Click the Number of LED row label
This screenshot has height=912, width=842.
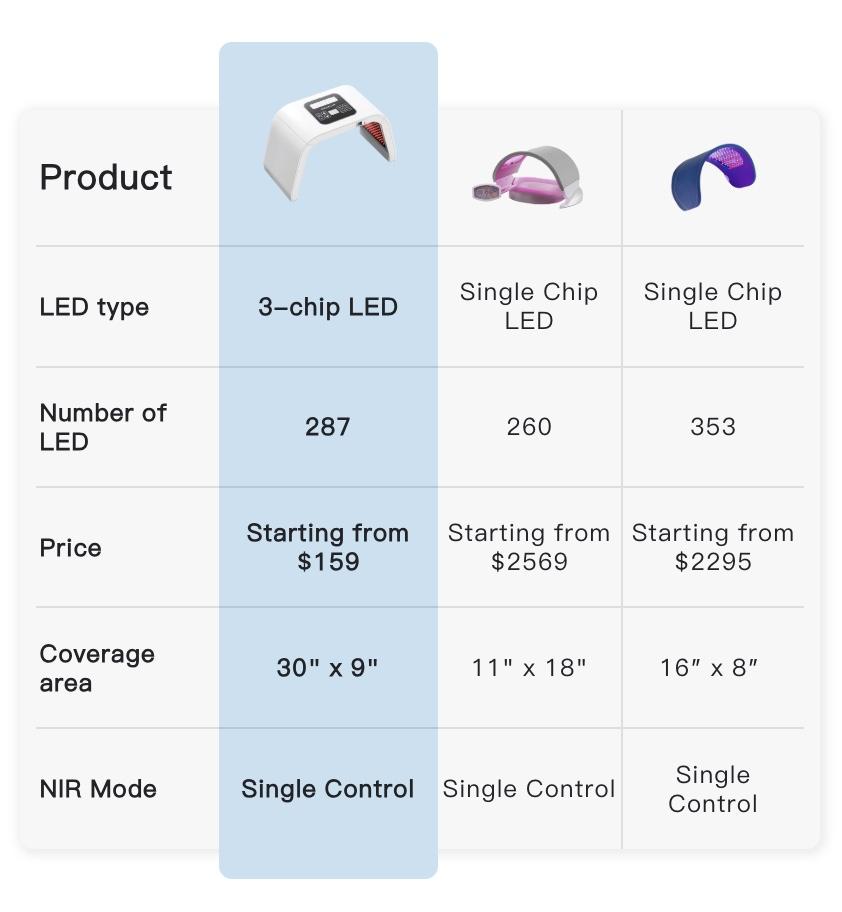pyautogui.click(x=103, y=427)
